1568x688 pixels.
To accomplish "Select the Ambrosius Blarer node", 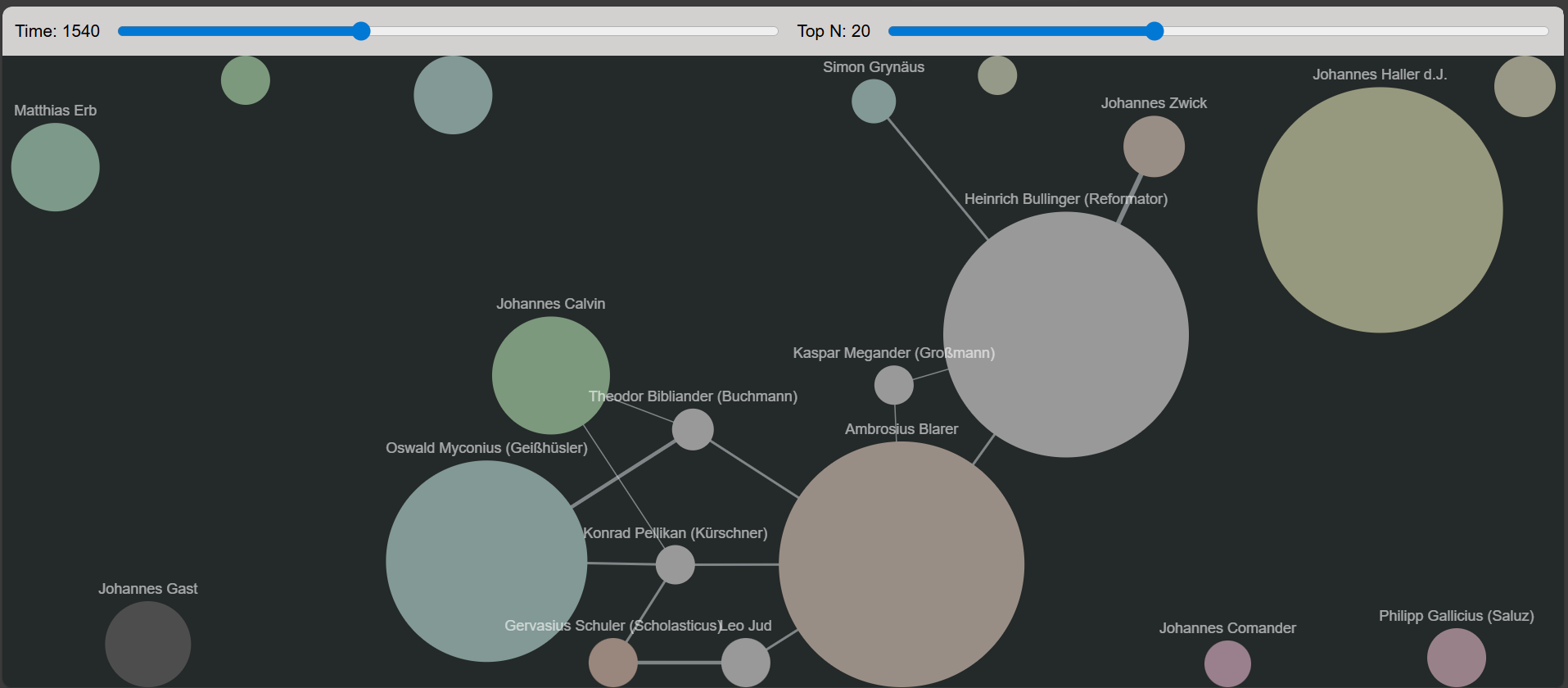I will point(901,564).
